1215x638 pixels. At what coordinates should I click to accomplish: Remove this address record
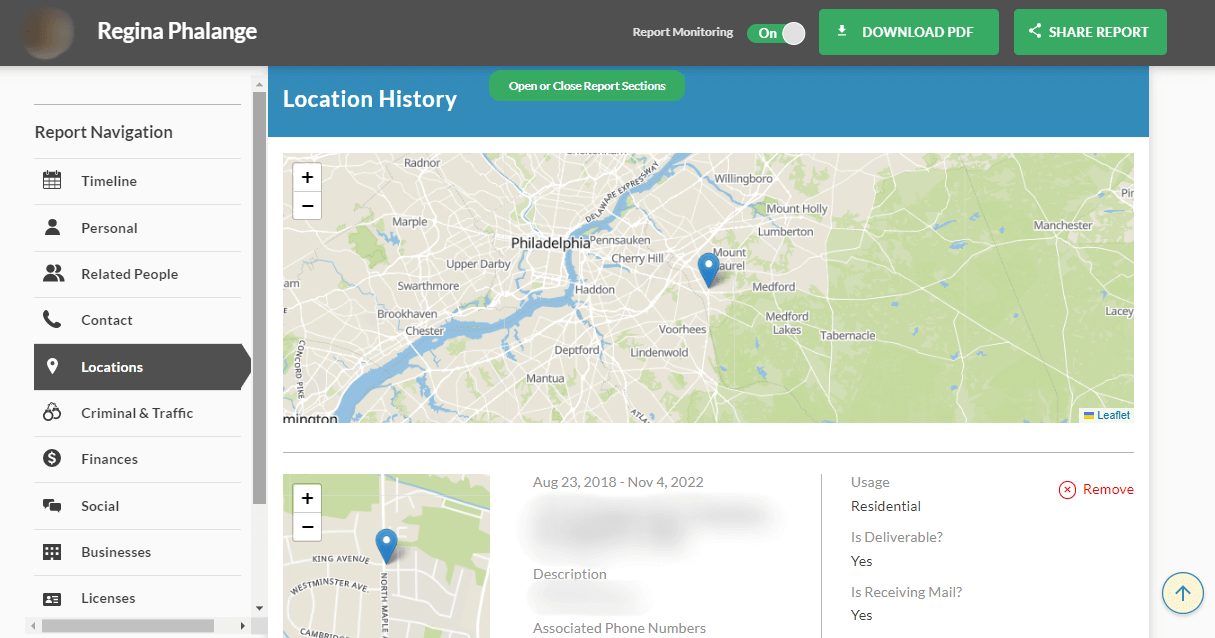click(x=1096, y=489)
